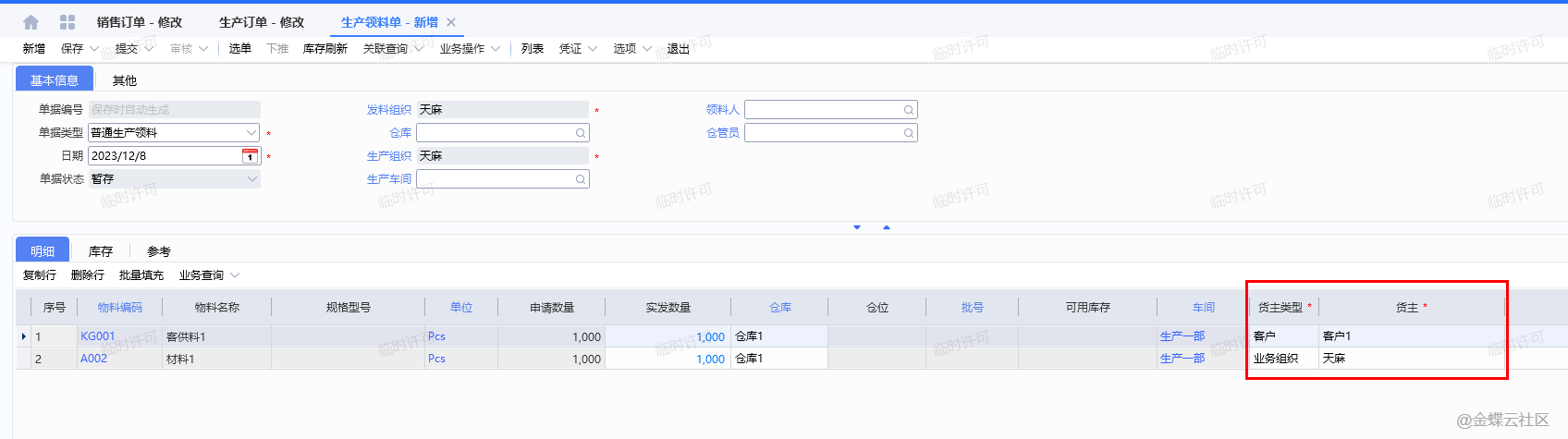Image resolution: width=1568 pixels, height=439 pixels.
Task: Switch to the 库存 detail tab
Action: point(101,251)
